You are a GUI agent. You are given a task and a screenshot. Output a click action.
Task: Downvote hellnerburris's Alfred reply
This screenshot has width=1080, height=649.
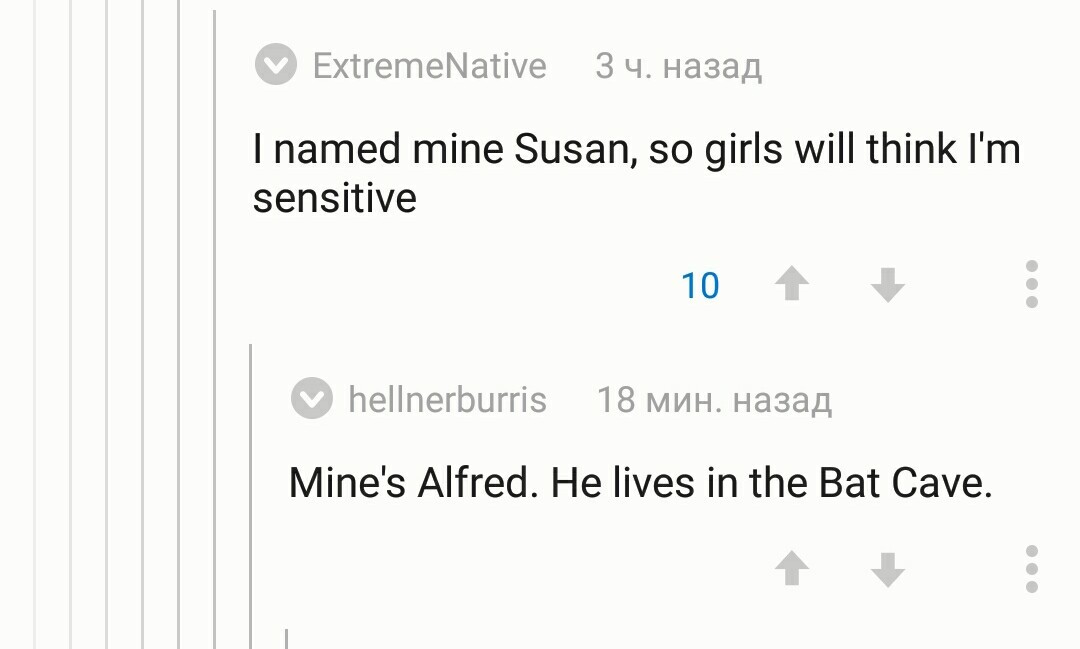pos(887,570)
